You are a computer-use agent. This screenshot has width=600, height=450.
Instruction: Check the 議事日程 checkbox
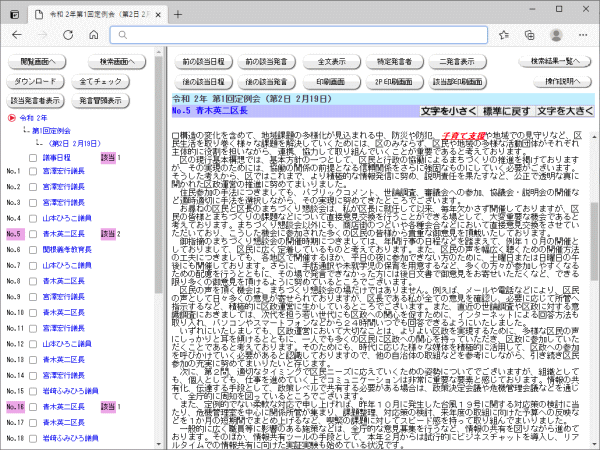click(x=33, y=158)
